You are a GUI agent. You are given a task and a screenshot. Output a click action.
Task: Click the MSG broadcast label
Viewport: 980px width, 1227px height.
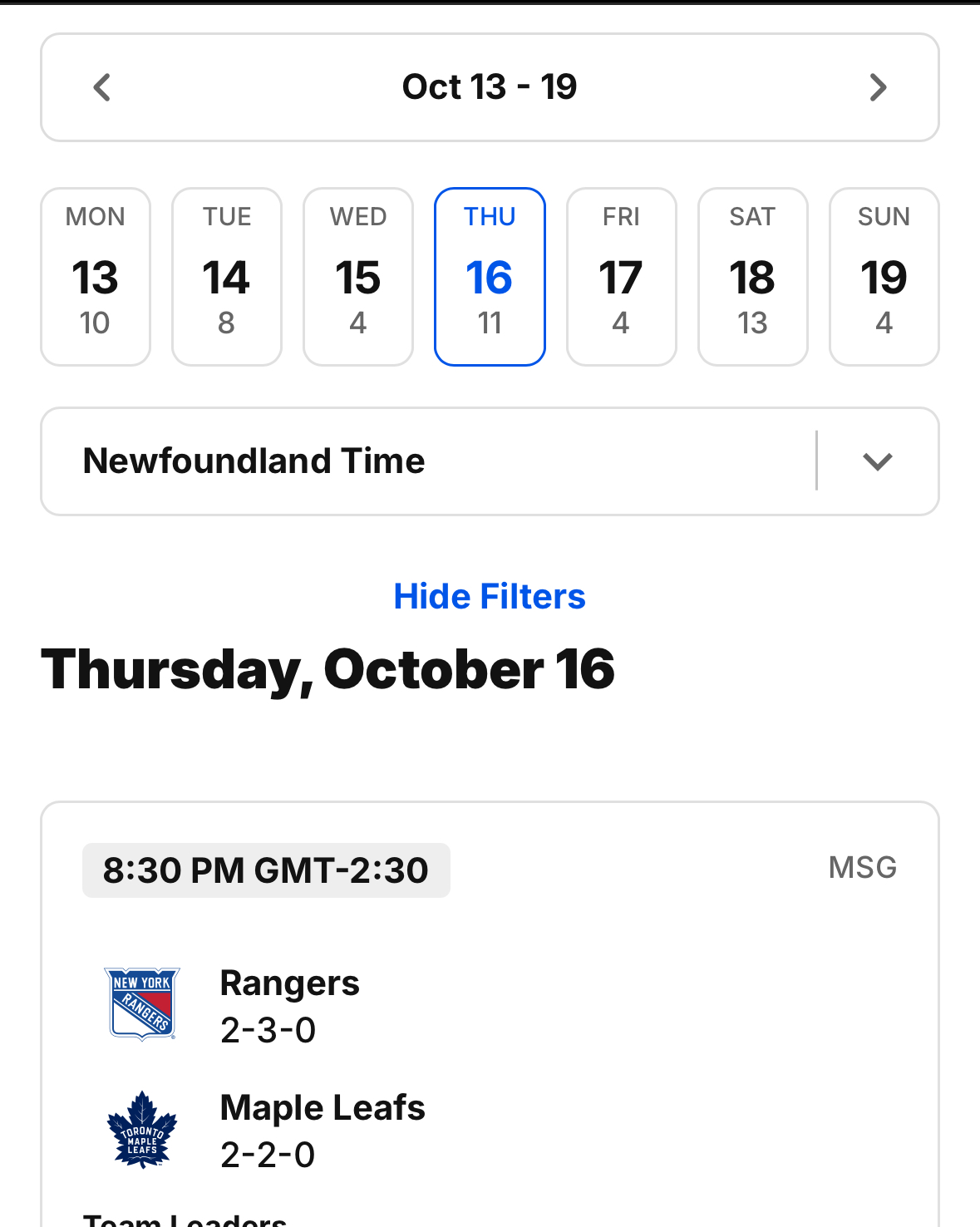click(x=863, y=868)
